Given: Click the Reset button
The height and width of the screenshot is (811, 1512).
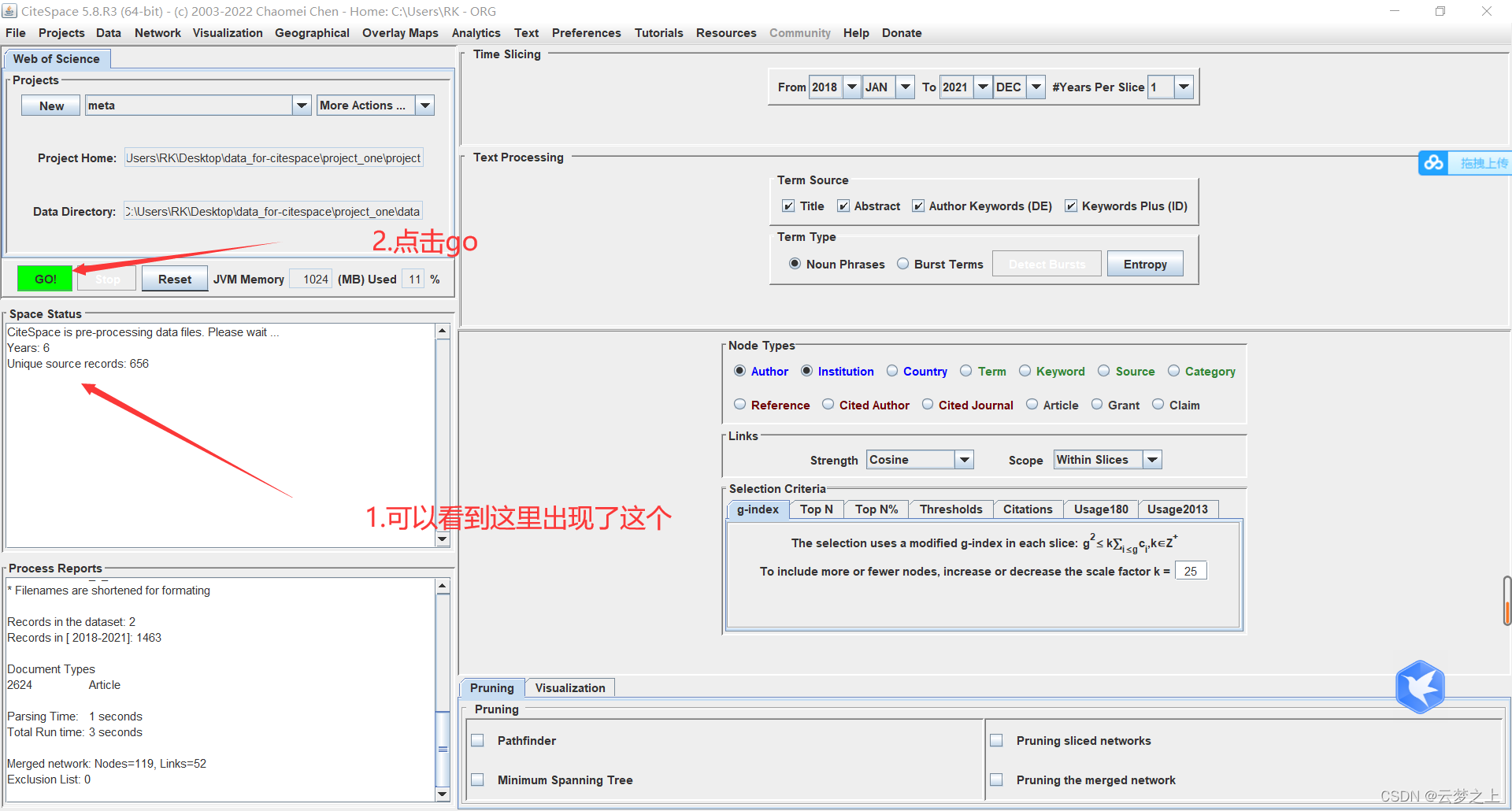Looking at the screenshot, I should point(175,279).
